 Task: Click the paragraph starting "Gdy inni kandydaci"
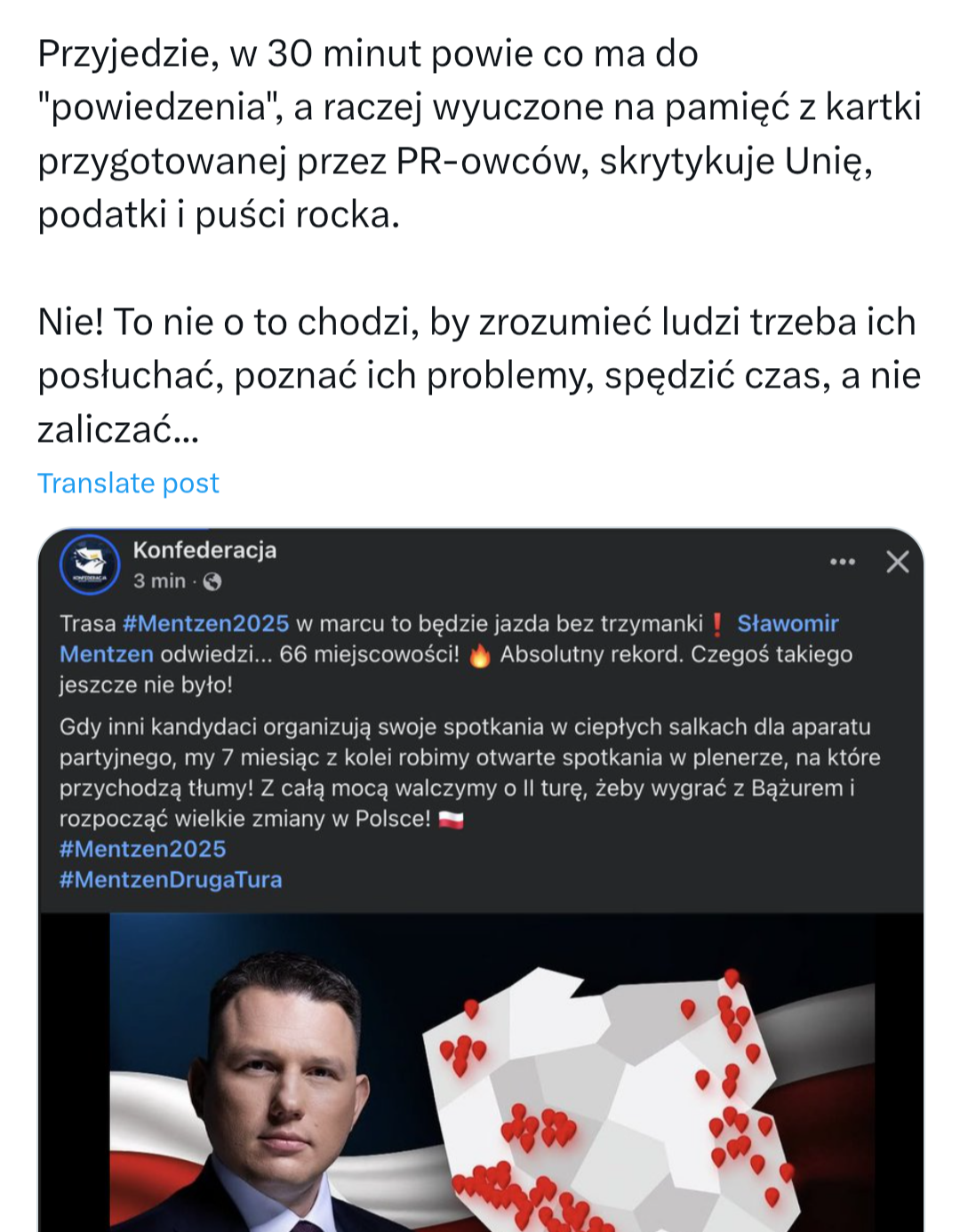469,772
